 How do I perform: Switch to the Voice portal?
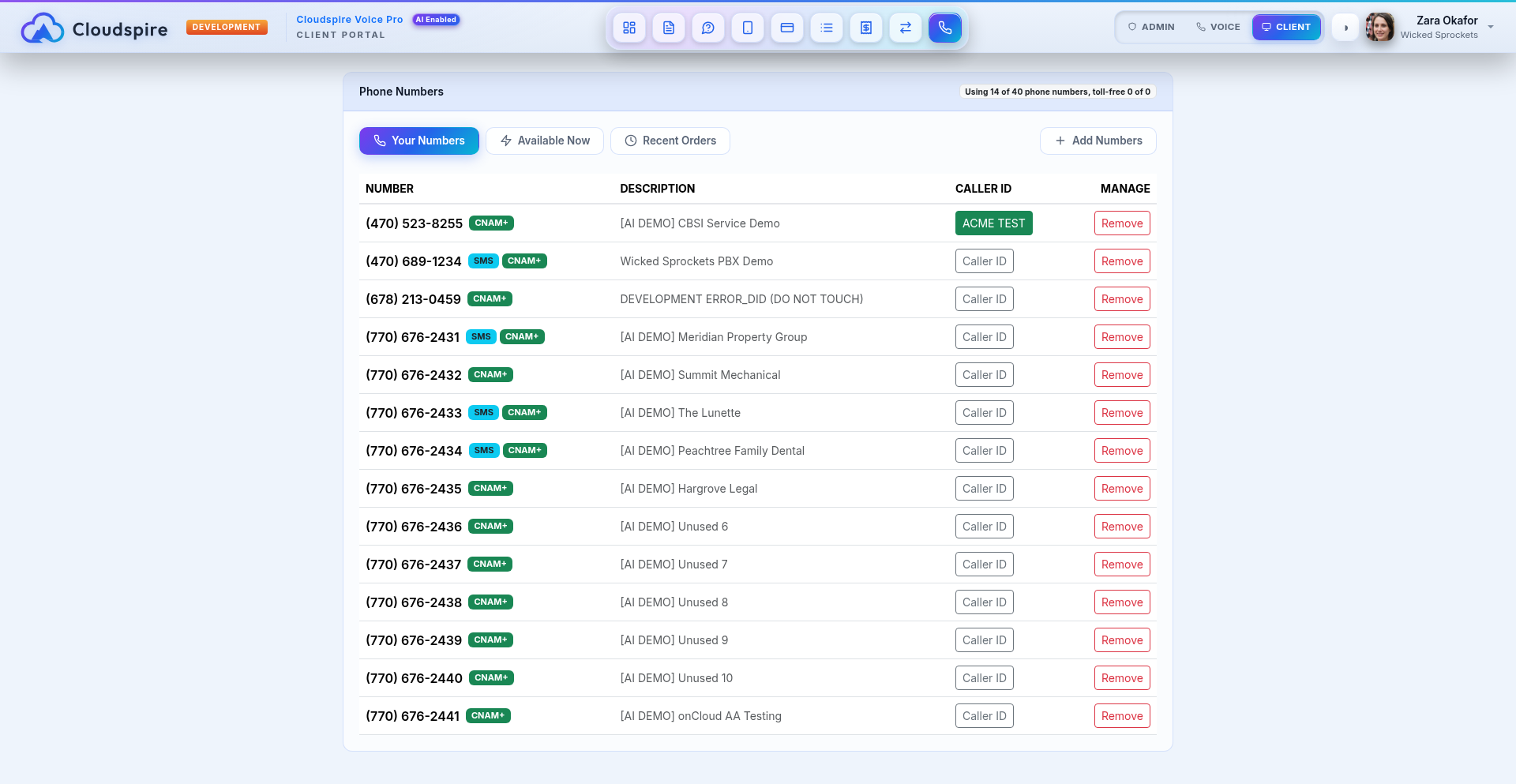pos(1218,27)
